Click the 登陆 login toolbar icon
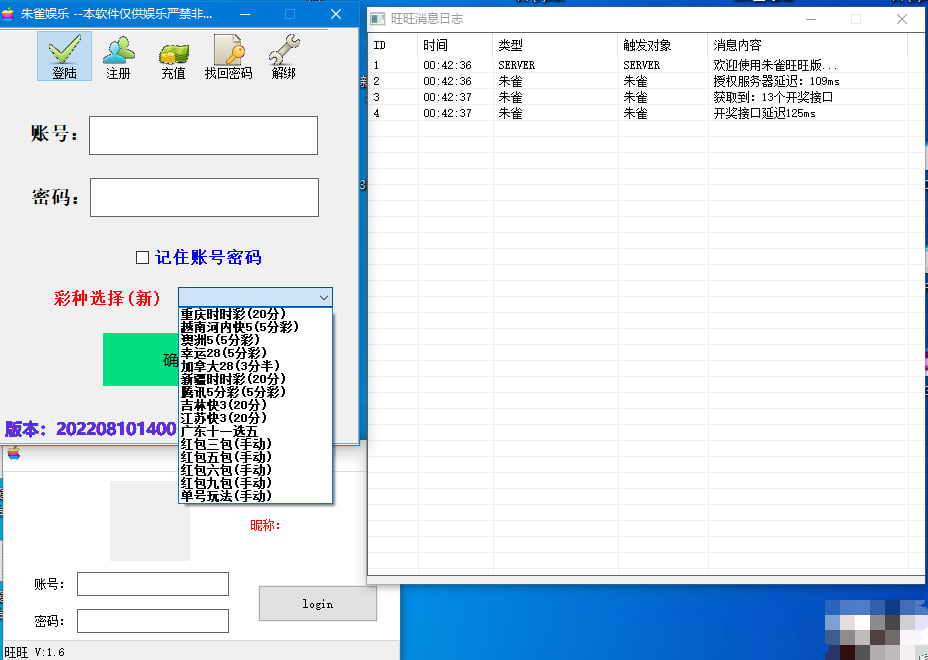This screenshot has height=660, width=928. [x=64, y=56]
